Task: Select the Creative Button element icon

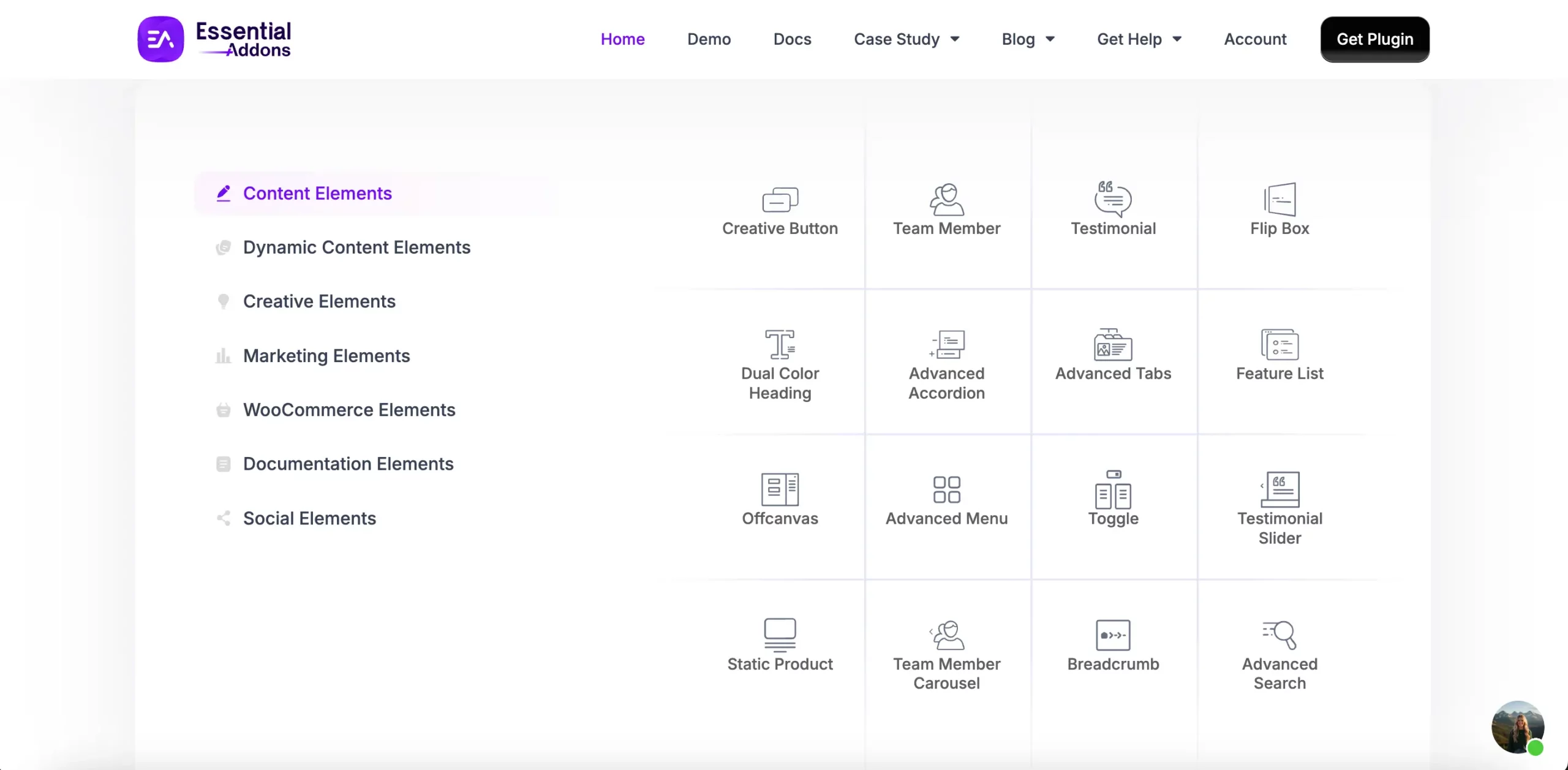Action: click(779, 198)
